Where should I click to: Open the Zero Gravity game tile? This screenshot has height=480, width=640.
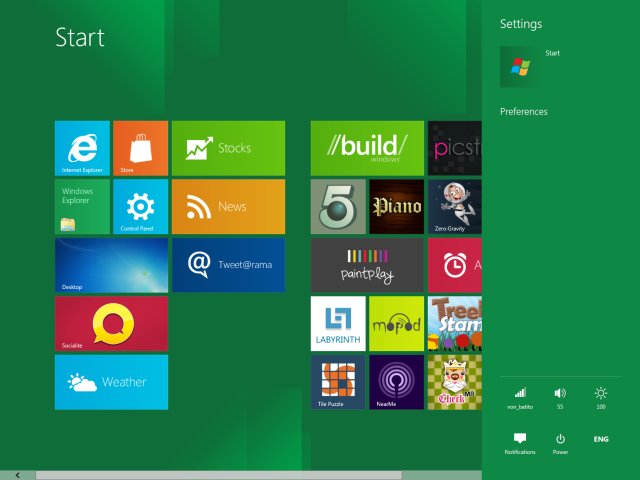point(455,207)
